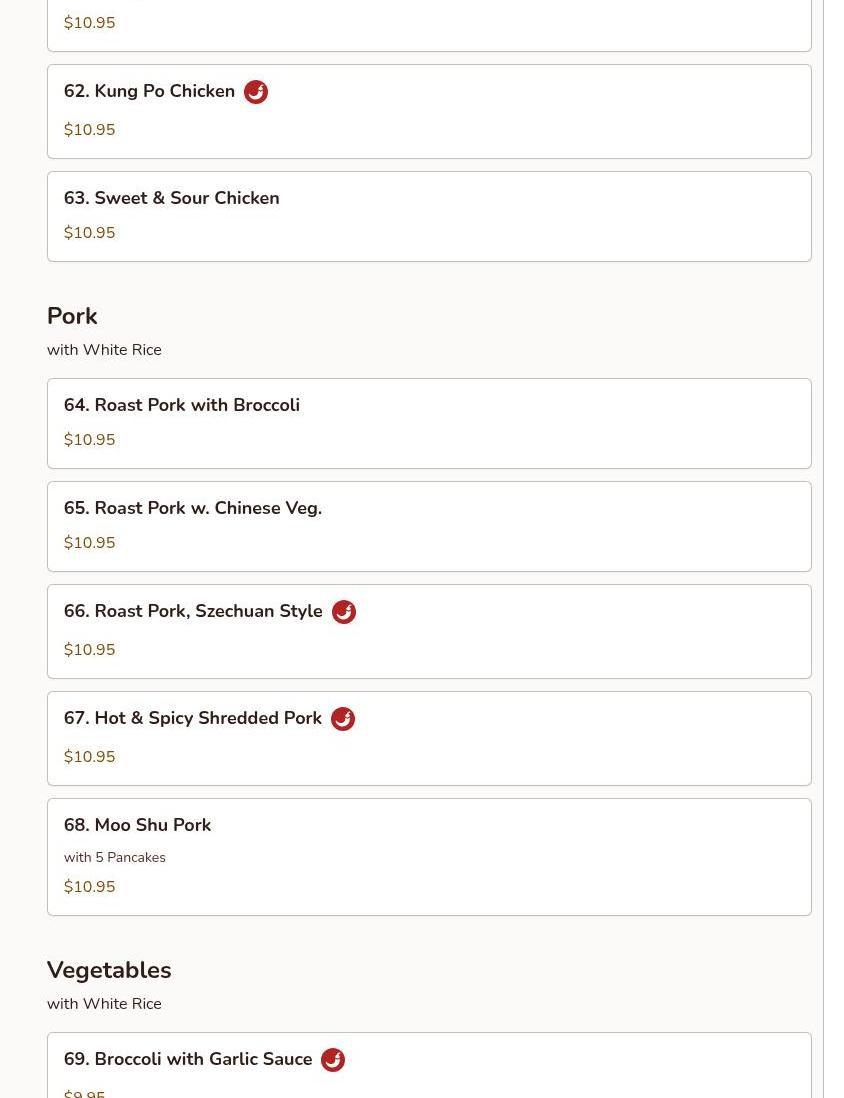Click price under Sweet & Sour Chicken
Screen dimensions: 844x1098
[x=90, y=233]
